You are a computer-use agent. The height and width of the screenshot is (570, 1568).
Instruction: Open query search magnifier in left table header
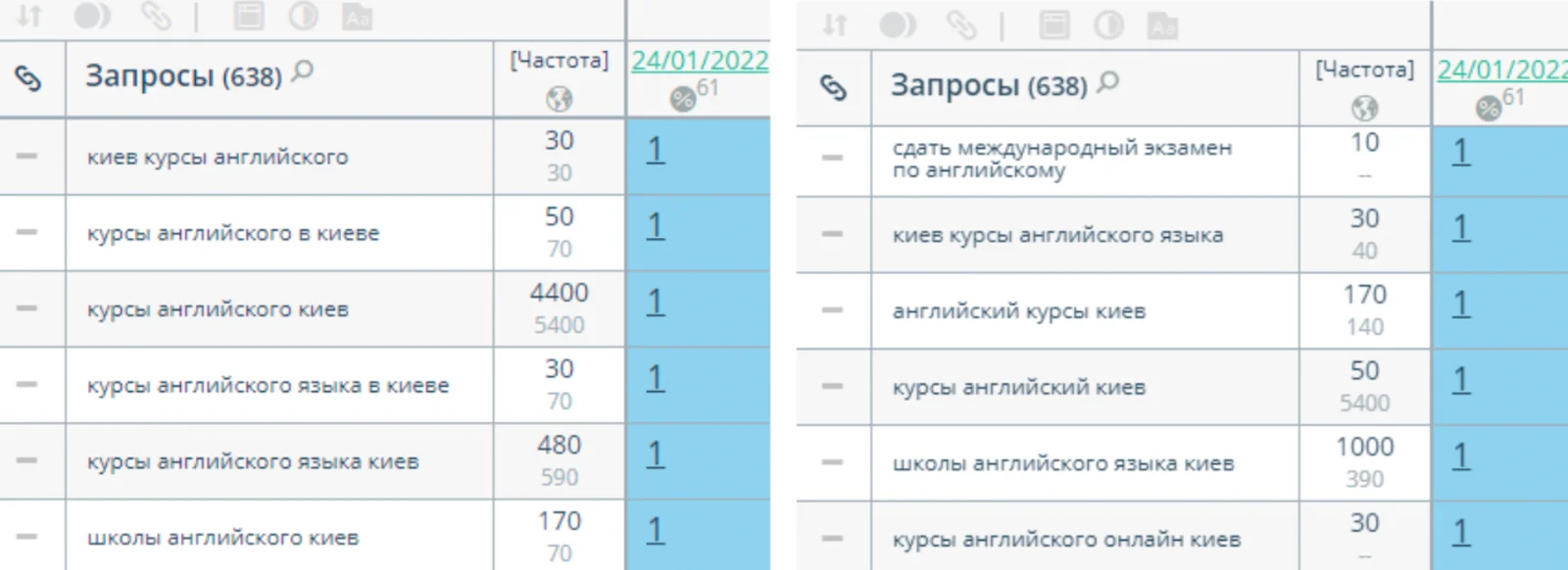coord(303,71)
